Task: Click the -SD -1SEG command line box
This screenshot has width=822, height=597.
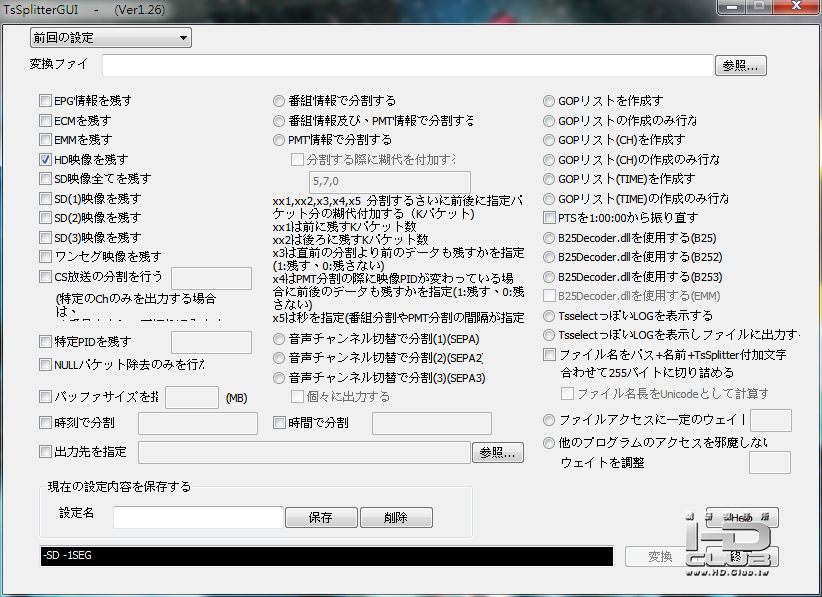Action: pos(327,556)
